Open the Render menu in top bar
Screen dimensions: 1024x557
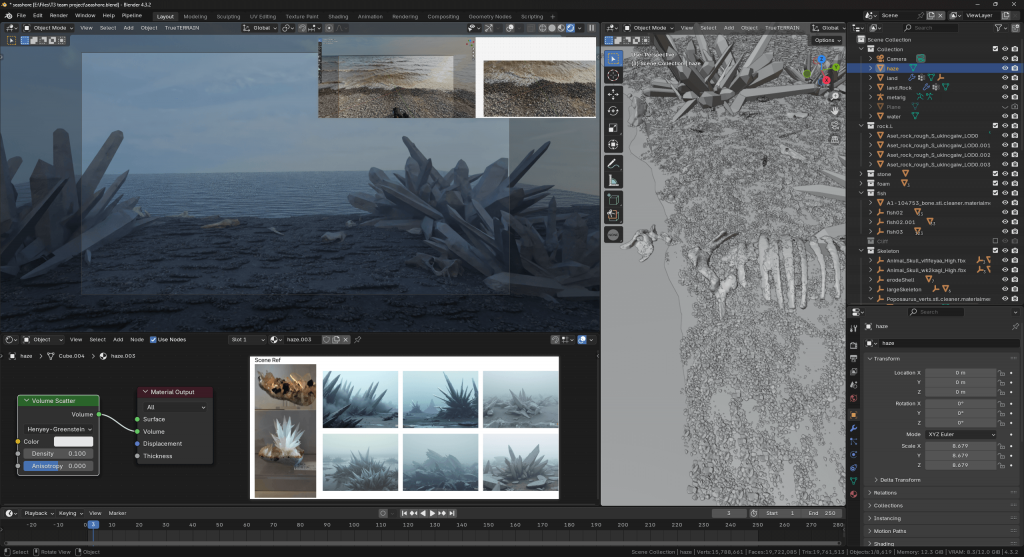click(59, 16)
